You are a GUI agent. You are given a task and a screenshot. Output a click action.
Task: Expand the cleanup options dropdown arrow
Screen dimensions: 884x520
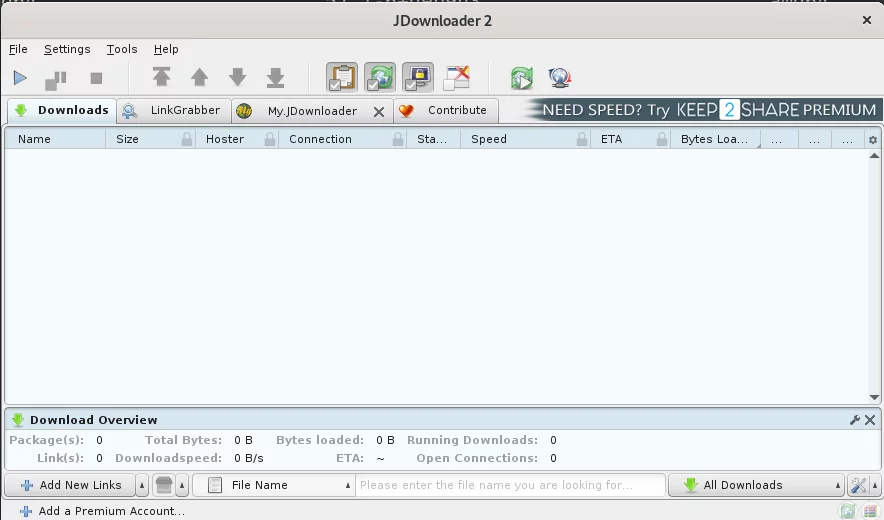pyautogui.click(x=182, y=485)
